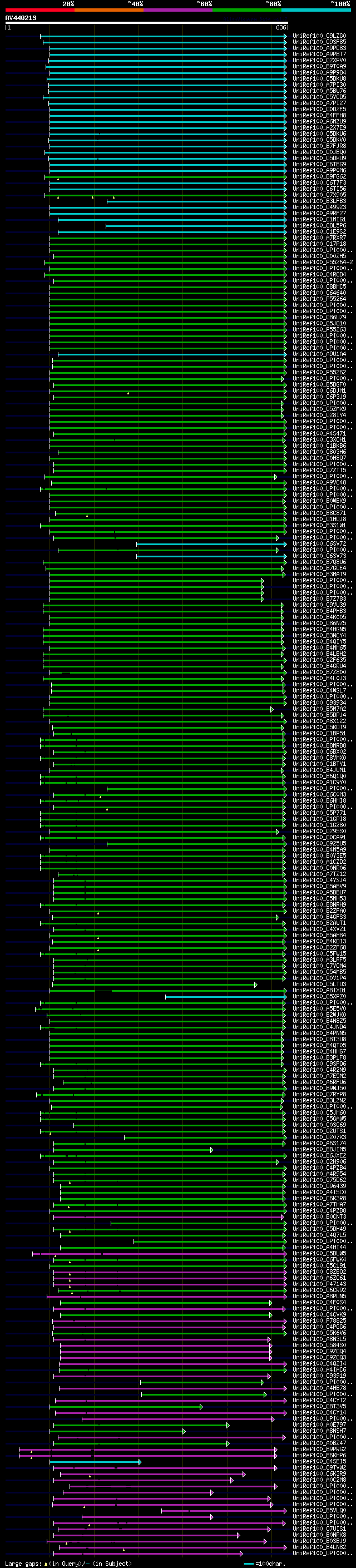This screenshot has height=1568, width=356.
Task: Select the UniRef100_B4LN82 entry
Action: [319, 1547]
